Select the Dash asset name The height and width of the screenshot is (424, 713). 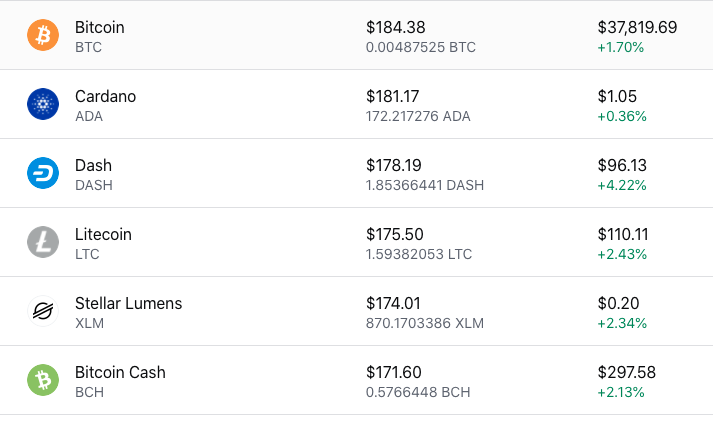[x=93, y=166]
